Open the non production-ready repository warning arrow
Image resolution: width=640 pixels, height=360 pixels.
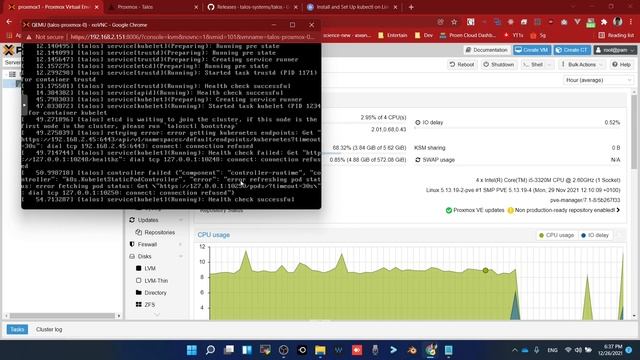coord(618,210)
